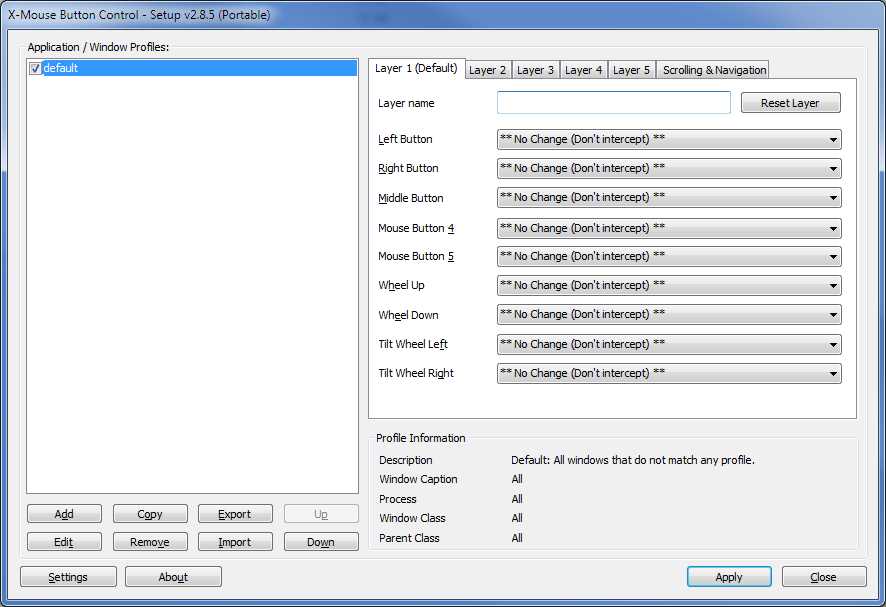This screenshot has width=886, height=607.
Task: Select the default profile in the list
Action: tap(62, 69)
